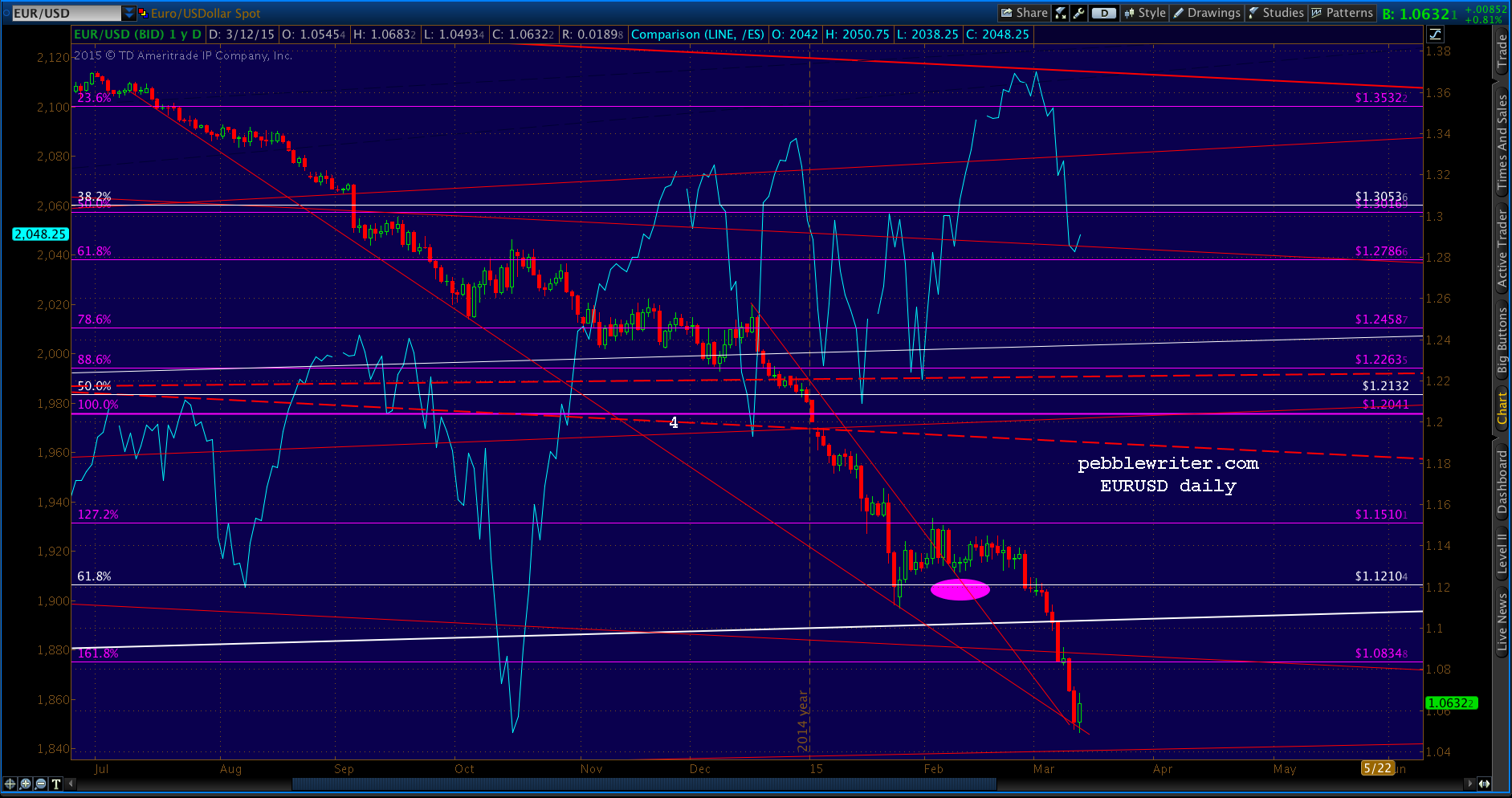1512x798 pixels.
Task: Open the Studies menu
Action: pos(1276,13)
